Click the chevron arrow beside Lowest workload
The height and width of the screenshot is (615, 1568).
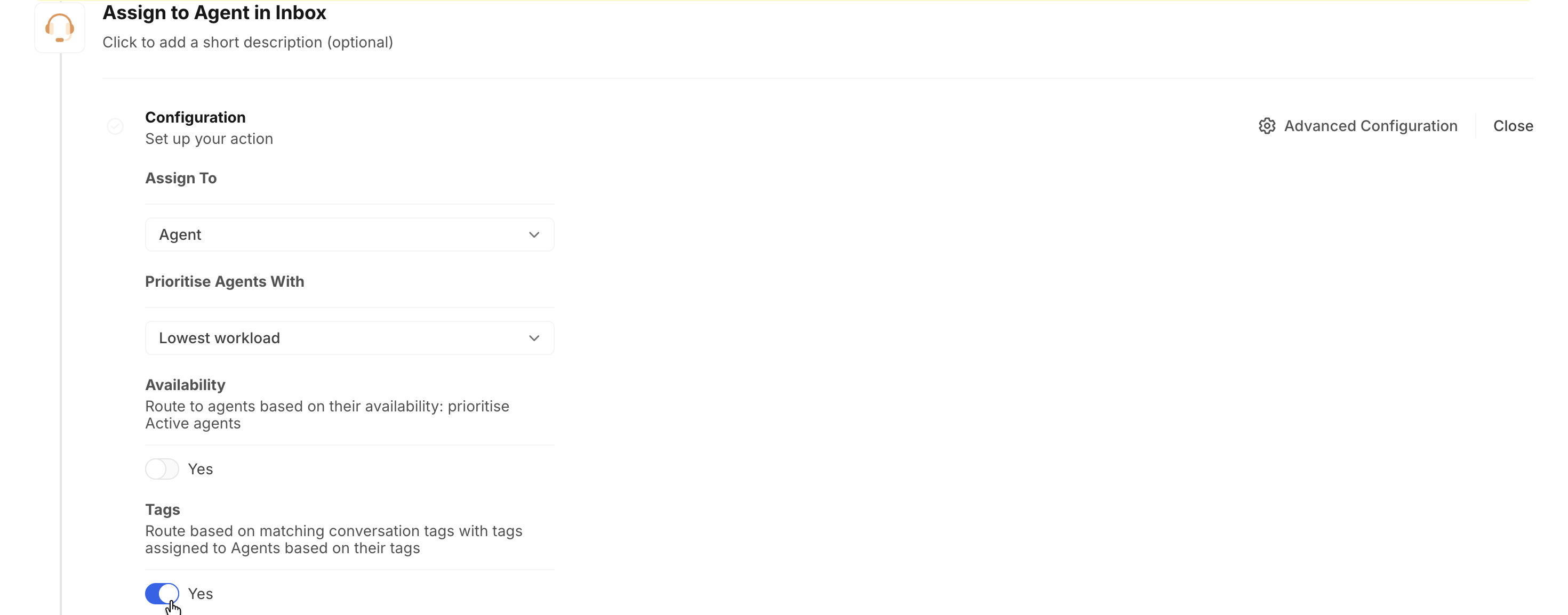click(x=534, y=338)
